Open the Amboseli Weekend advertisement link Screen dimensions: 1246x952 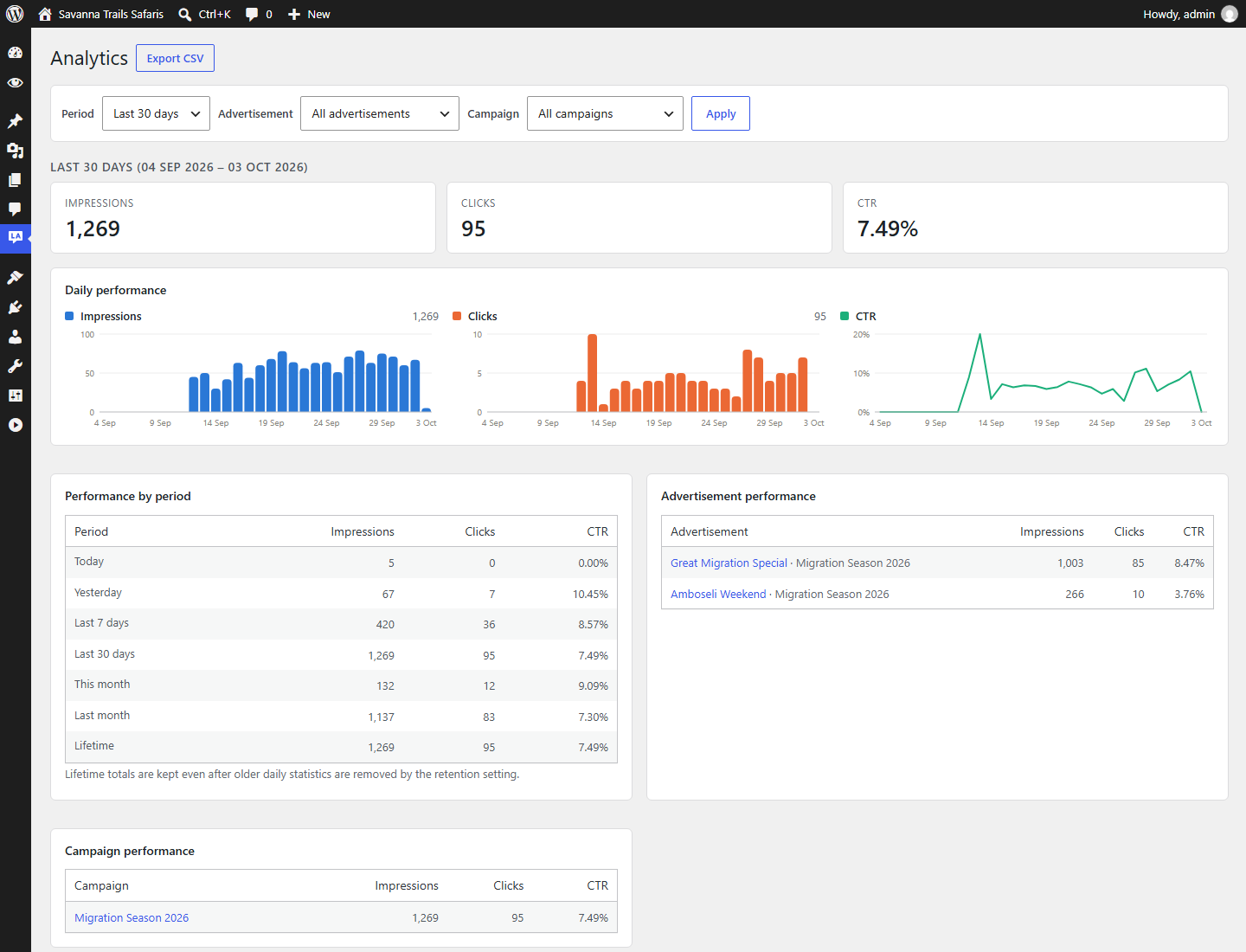[718, 594]
